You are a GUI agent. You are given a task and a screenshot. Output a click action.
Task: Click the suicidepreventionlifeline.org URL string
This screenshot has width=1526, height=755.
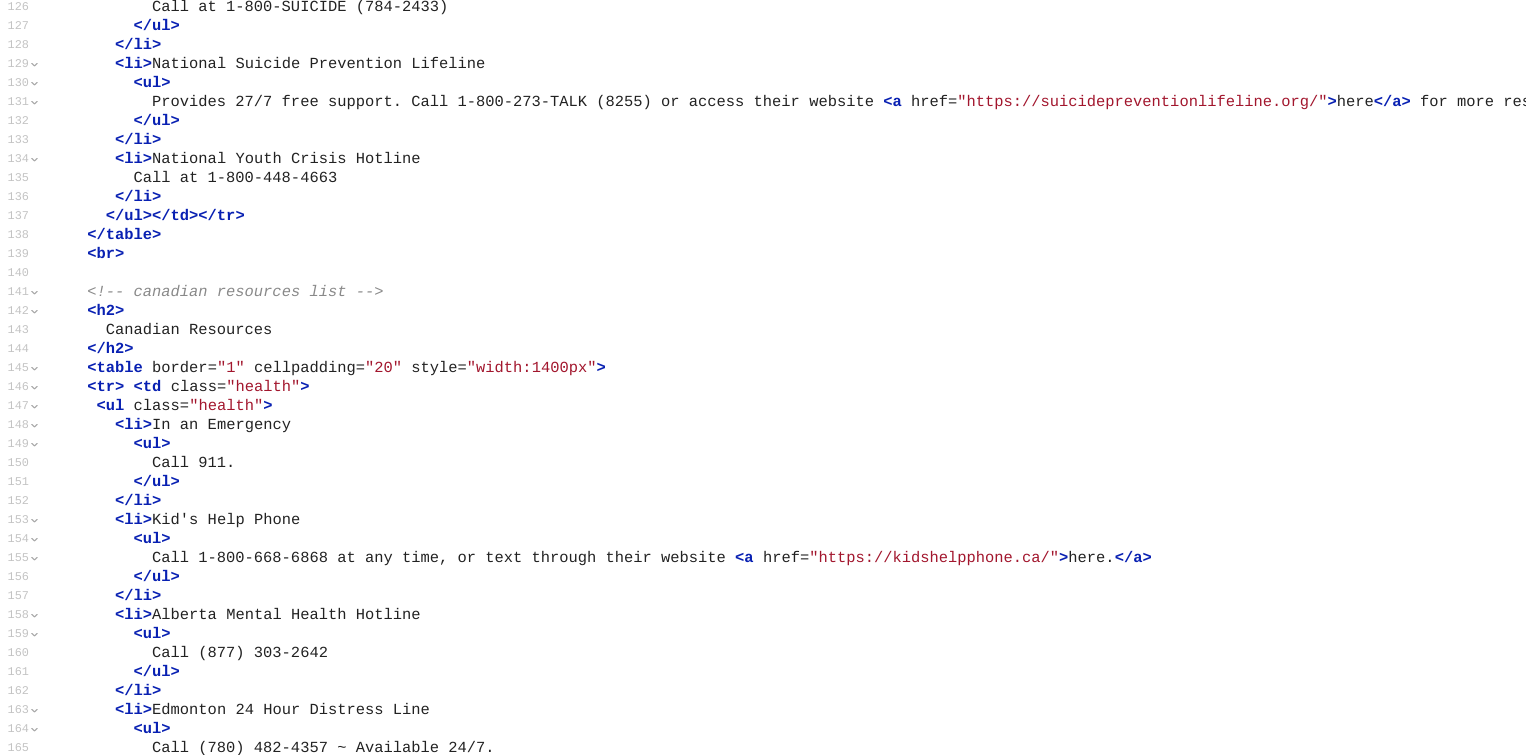click(x=1142, y=102)
